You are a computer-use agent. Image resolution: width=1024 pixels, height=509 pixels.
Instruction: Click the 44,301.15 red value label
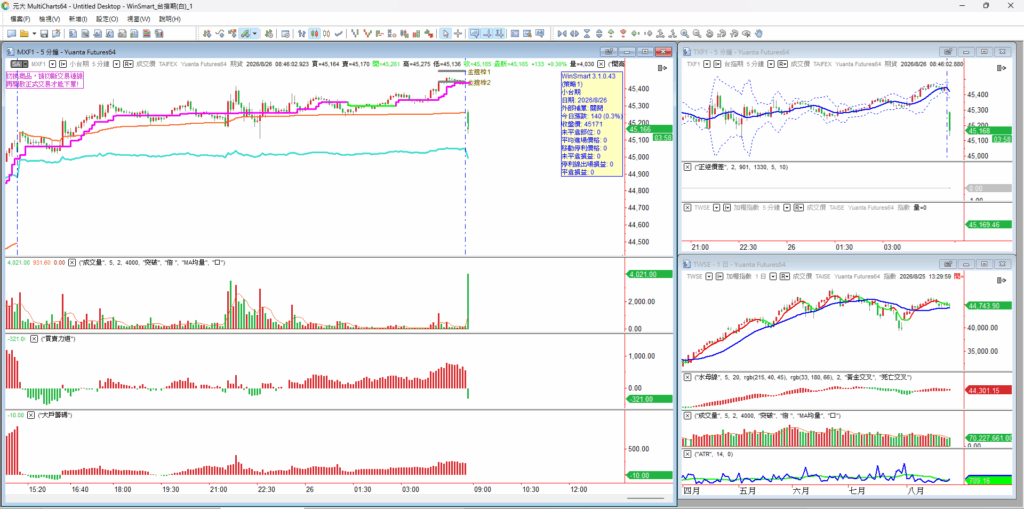point(989,391)
